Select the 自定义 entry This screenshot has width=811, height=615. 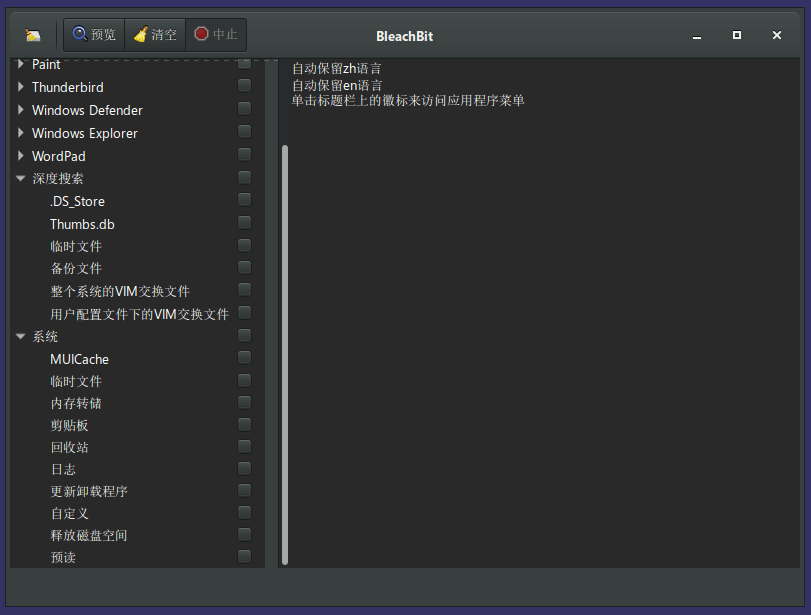pyautogui.click(x=70, y=514)
